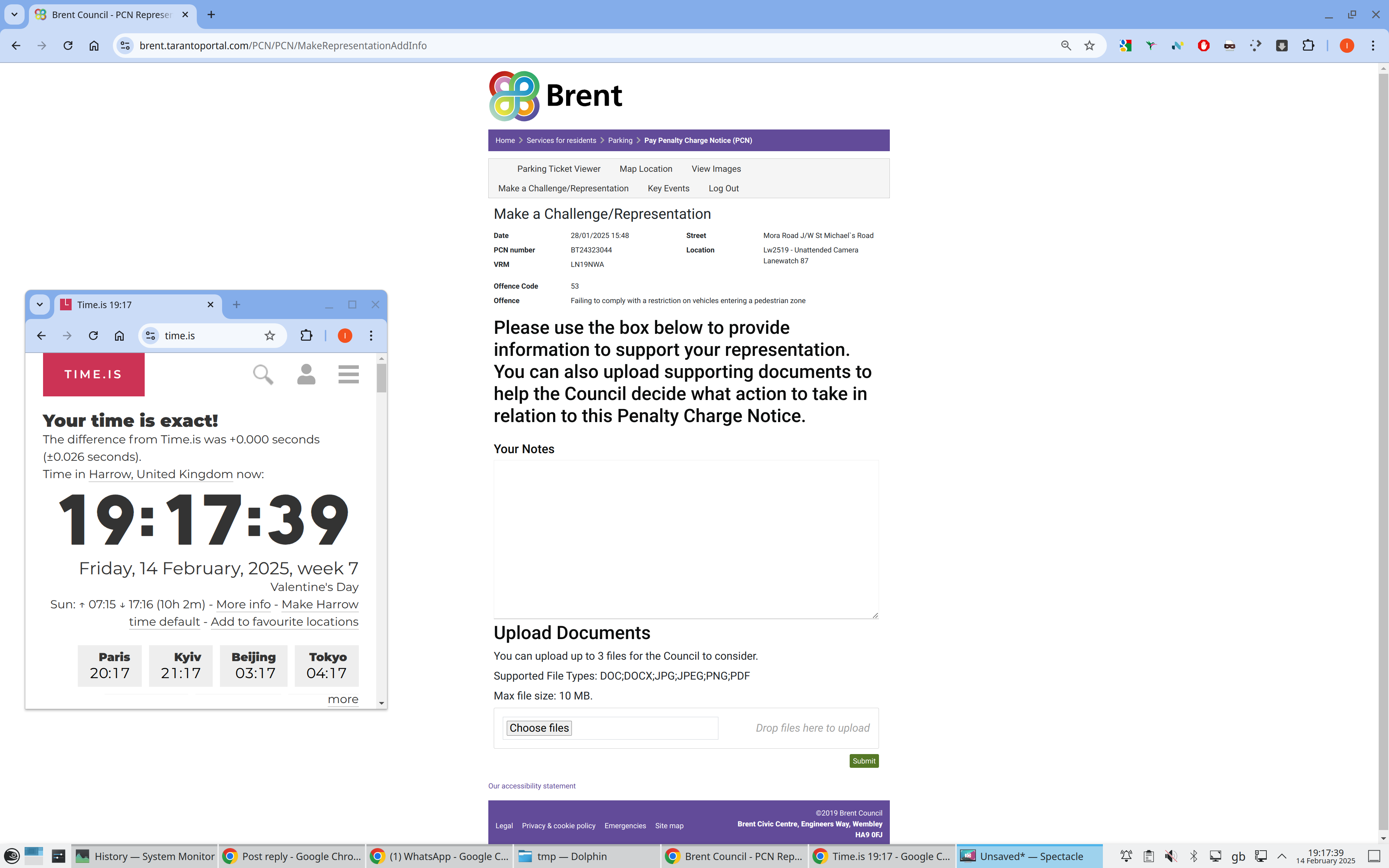Image resolution: width=1389 pixels, height=868 pixels.
Task: Open the Key Events menu item
Action: coord(668,188)
